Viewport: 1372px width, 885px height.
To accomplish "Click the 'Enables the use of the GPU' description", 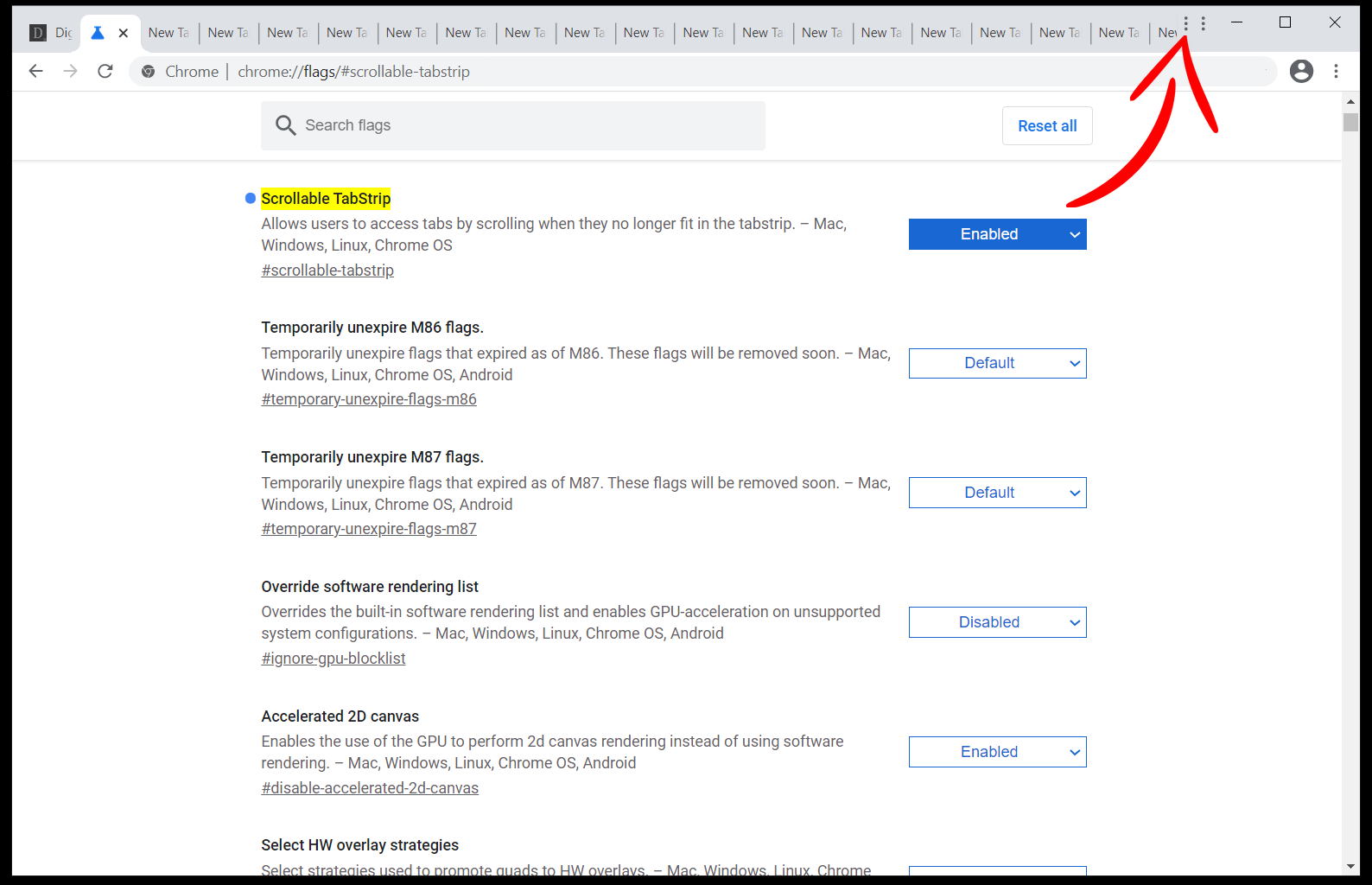I will (x=552, y=752).
